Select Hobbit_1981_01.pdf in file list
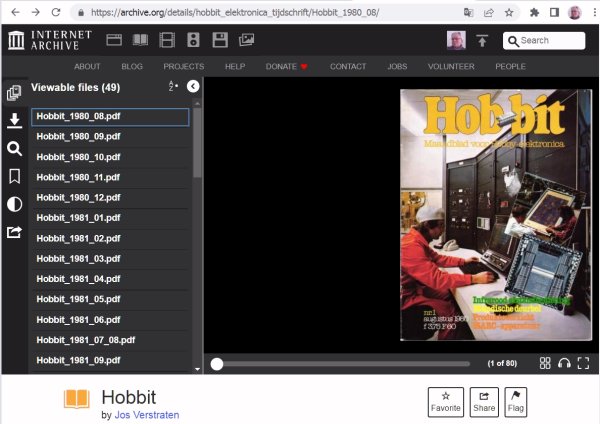This screenshot has height=424, width=600. [x=110, y=218]
